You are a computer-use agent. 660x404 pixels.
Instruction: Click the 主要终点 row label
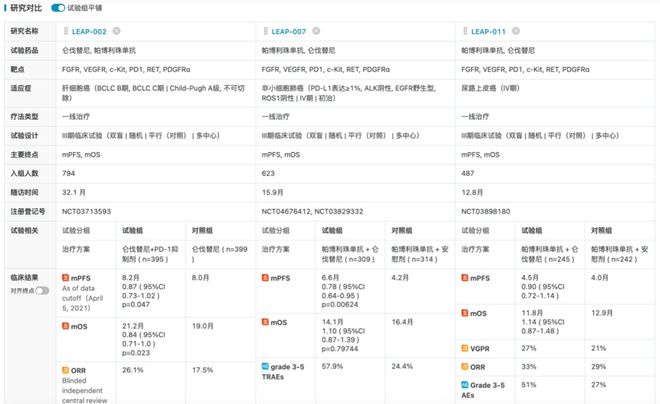click(x=24, y=154)
